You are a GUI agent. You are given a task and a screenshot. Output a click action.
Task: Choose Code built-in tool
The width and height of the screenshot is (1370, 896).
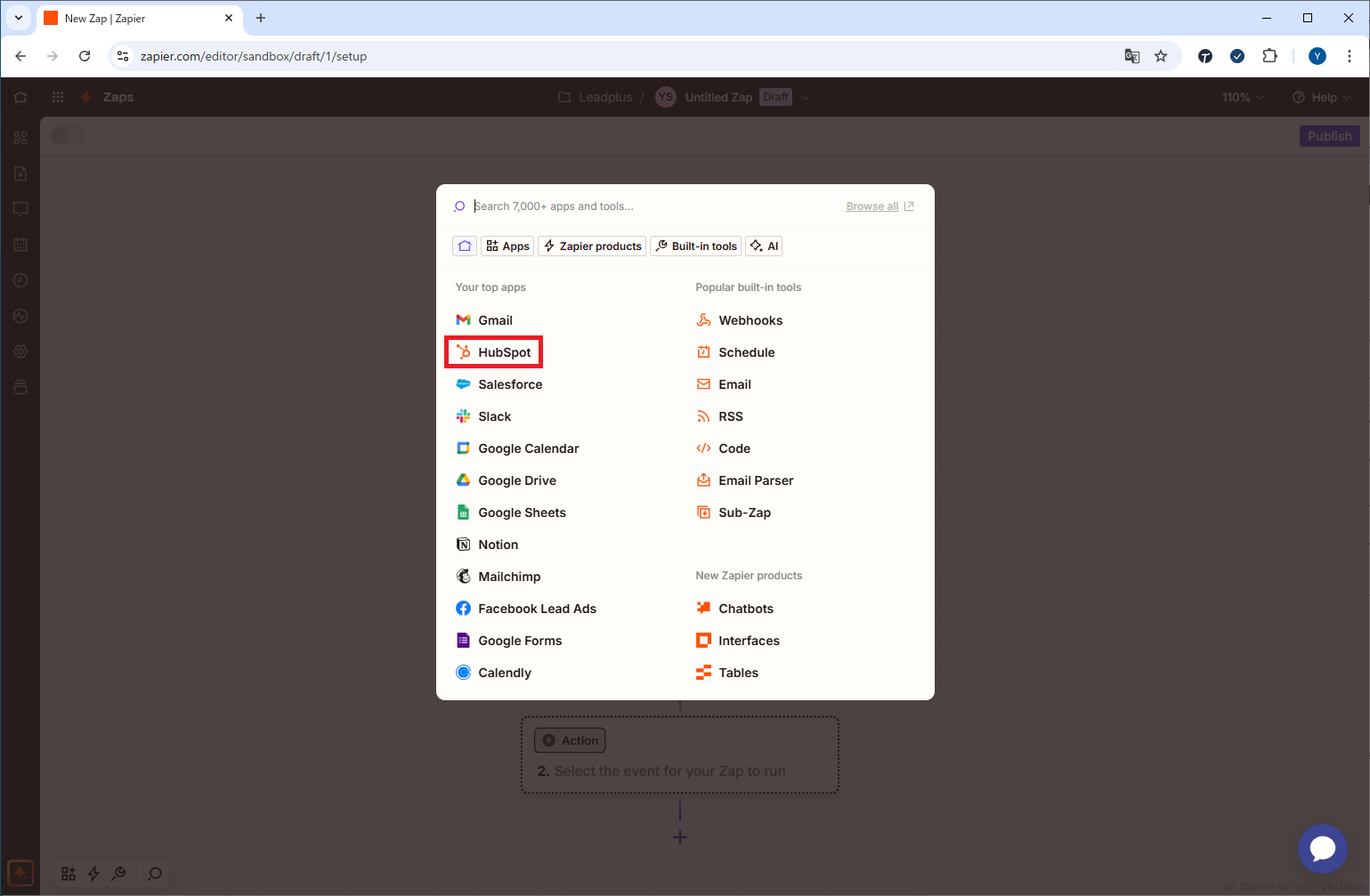(x=723, y=448)
